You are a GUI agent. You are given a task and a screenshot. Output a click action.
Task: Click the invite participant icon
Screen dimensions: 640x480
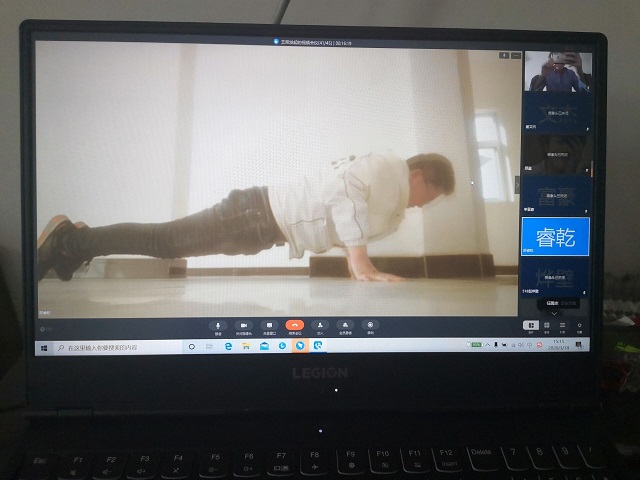(x=319, y=325)
